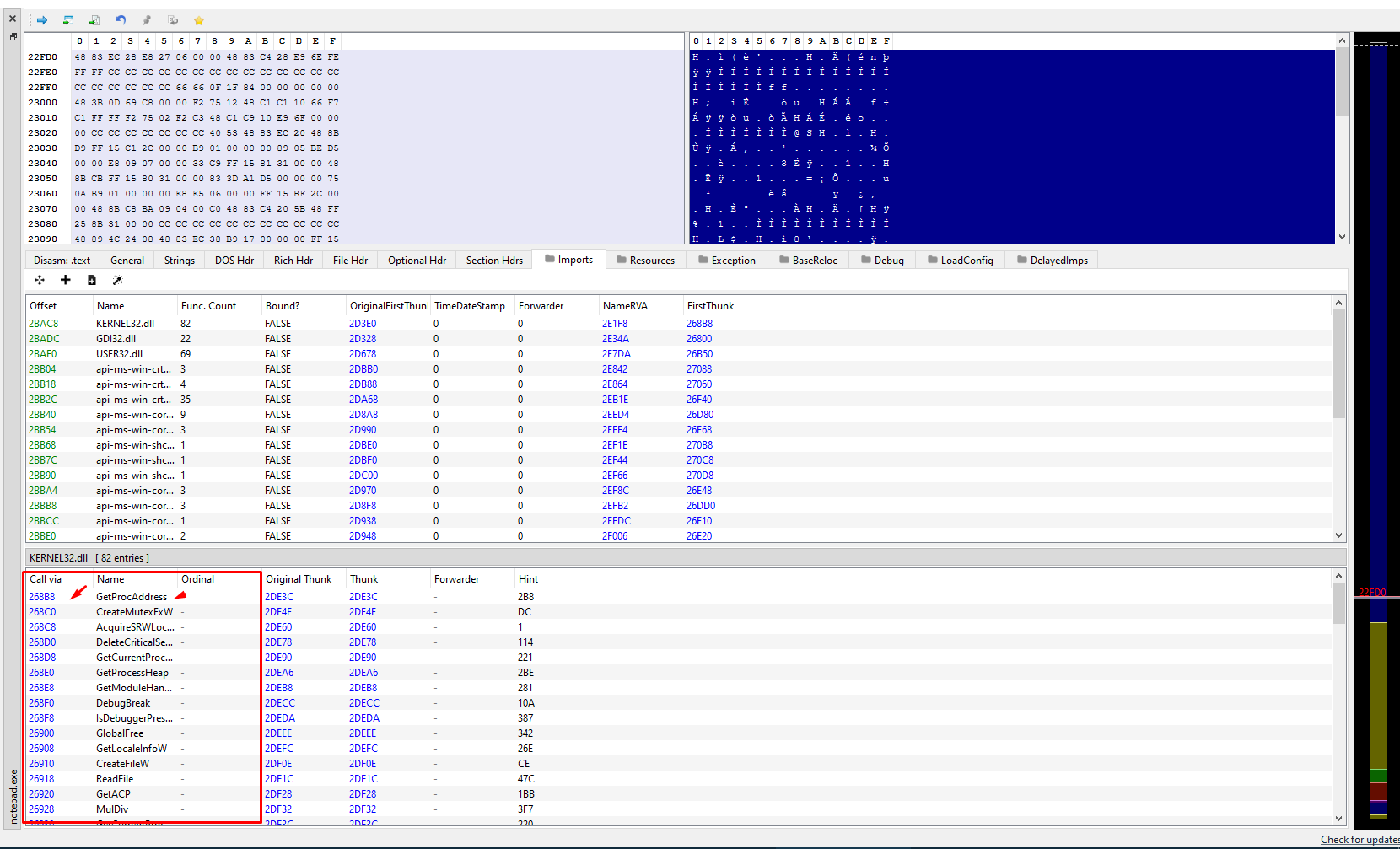Click the dark red block in the section map

(1378, 792)
